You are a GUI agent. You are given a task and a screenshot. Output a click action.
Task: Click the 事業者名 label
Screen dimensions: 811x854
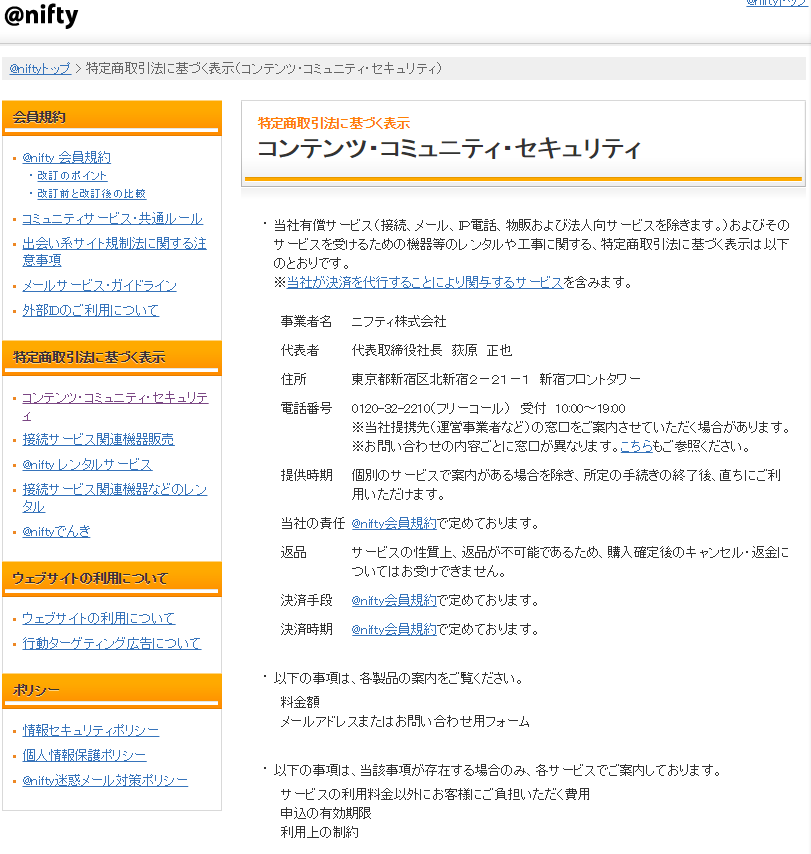pos(306,322)
